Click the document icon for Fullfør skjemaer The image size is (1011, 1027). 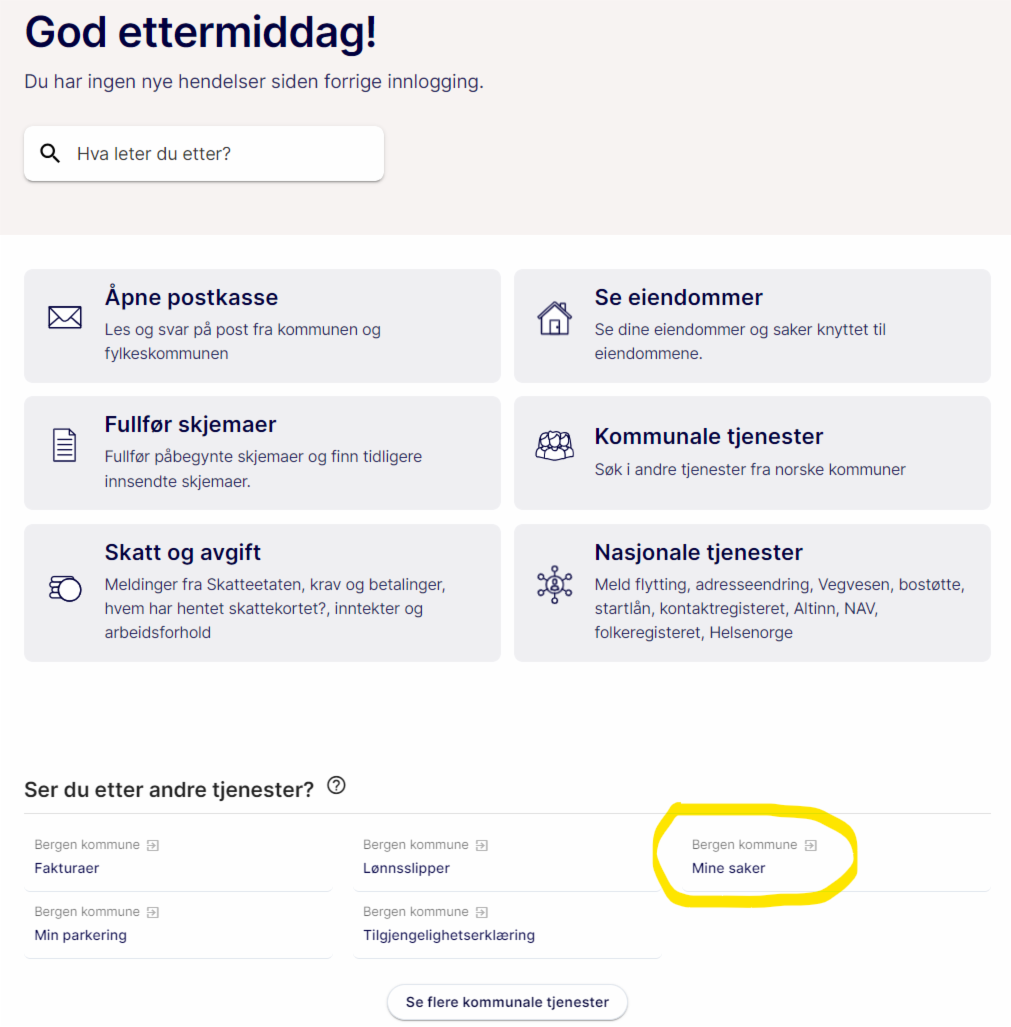[x=65, y=445]
